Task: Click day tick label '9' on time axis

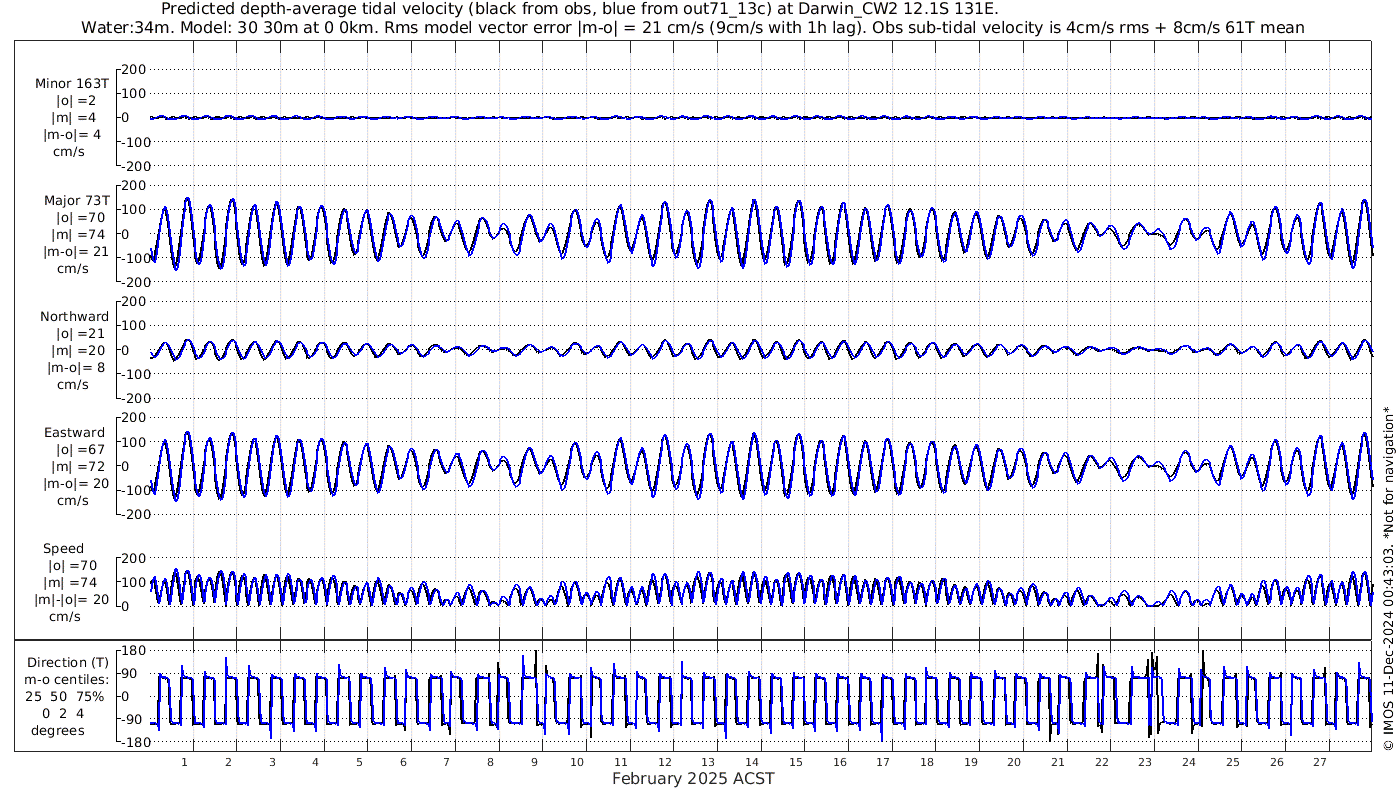Action: click(534, 761)
